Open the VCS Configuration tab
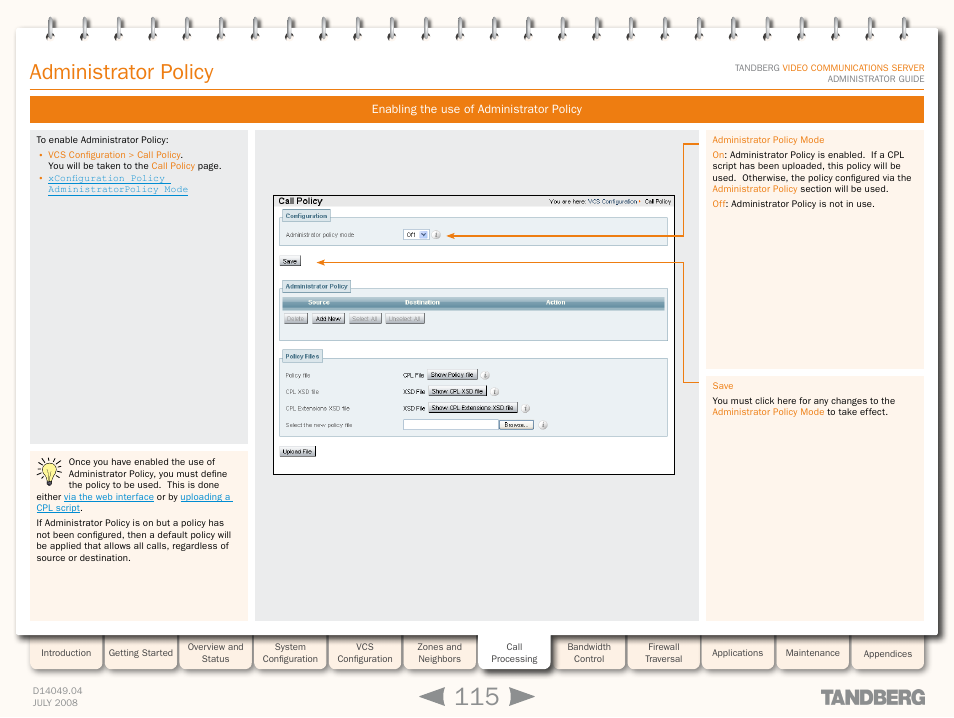 tap(365, 653)
